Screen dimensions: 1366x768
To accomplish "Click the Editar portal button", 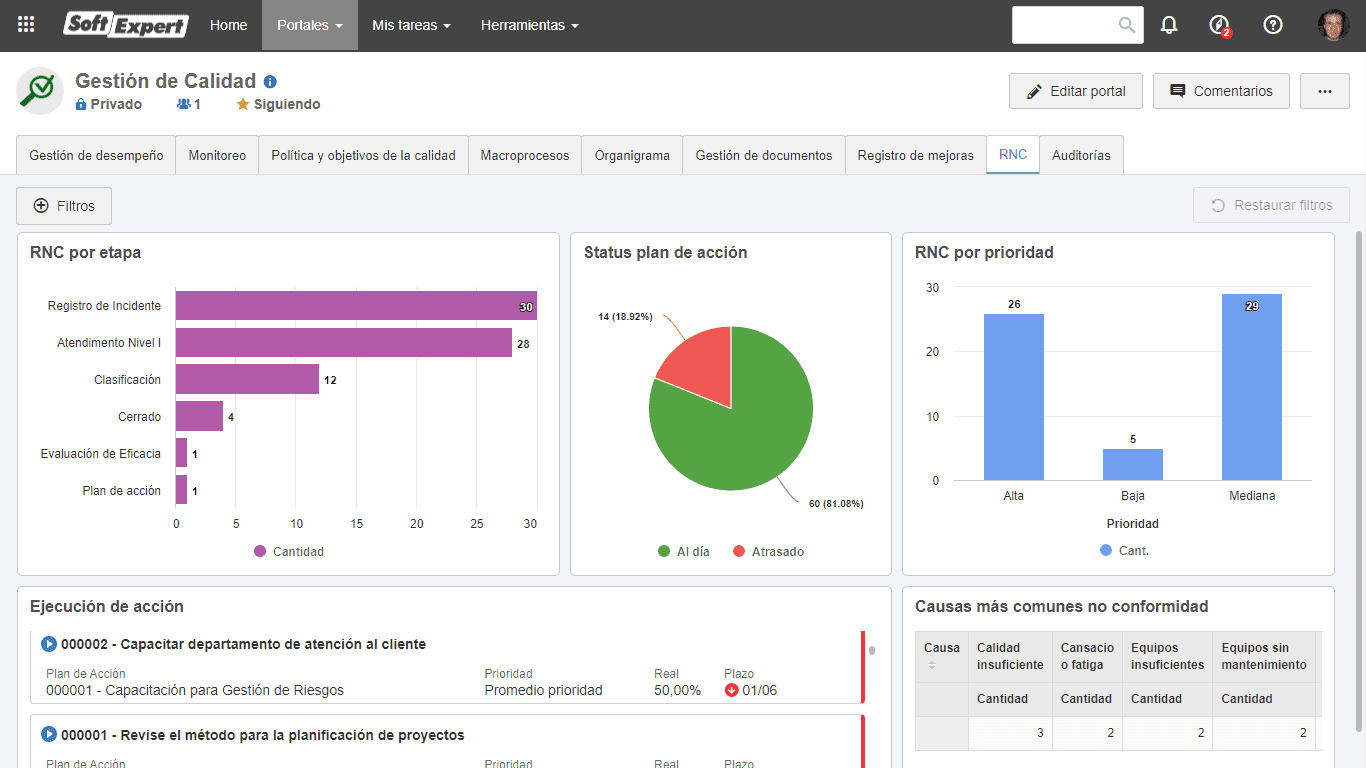I will (x=1076, y=91).
